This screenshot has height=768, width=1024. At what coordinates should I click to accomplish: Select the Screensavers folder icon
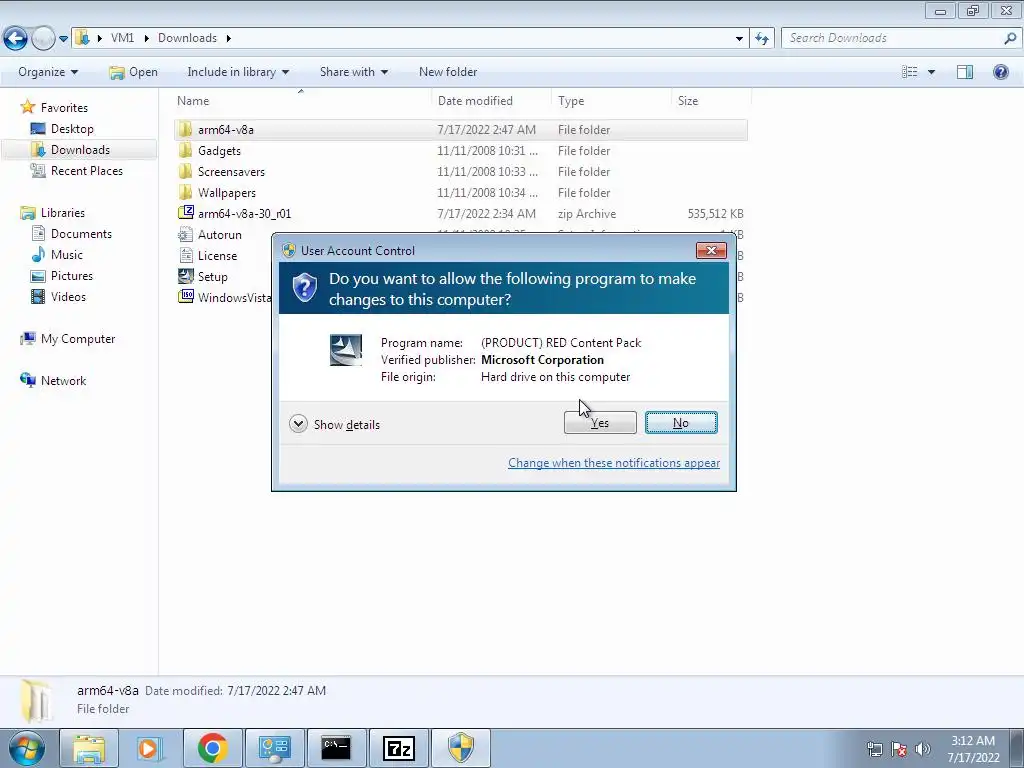click(185, 171)
